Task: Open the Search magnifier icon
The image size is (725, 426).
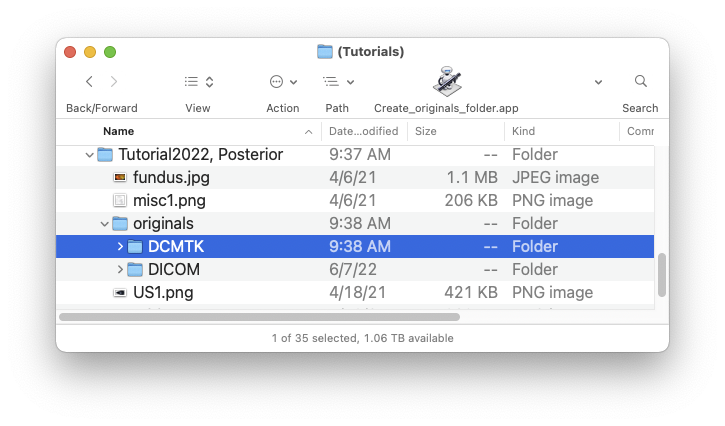Action: pos(640,81)
